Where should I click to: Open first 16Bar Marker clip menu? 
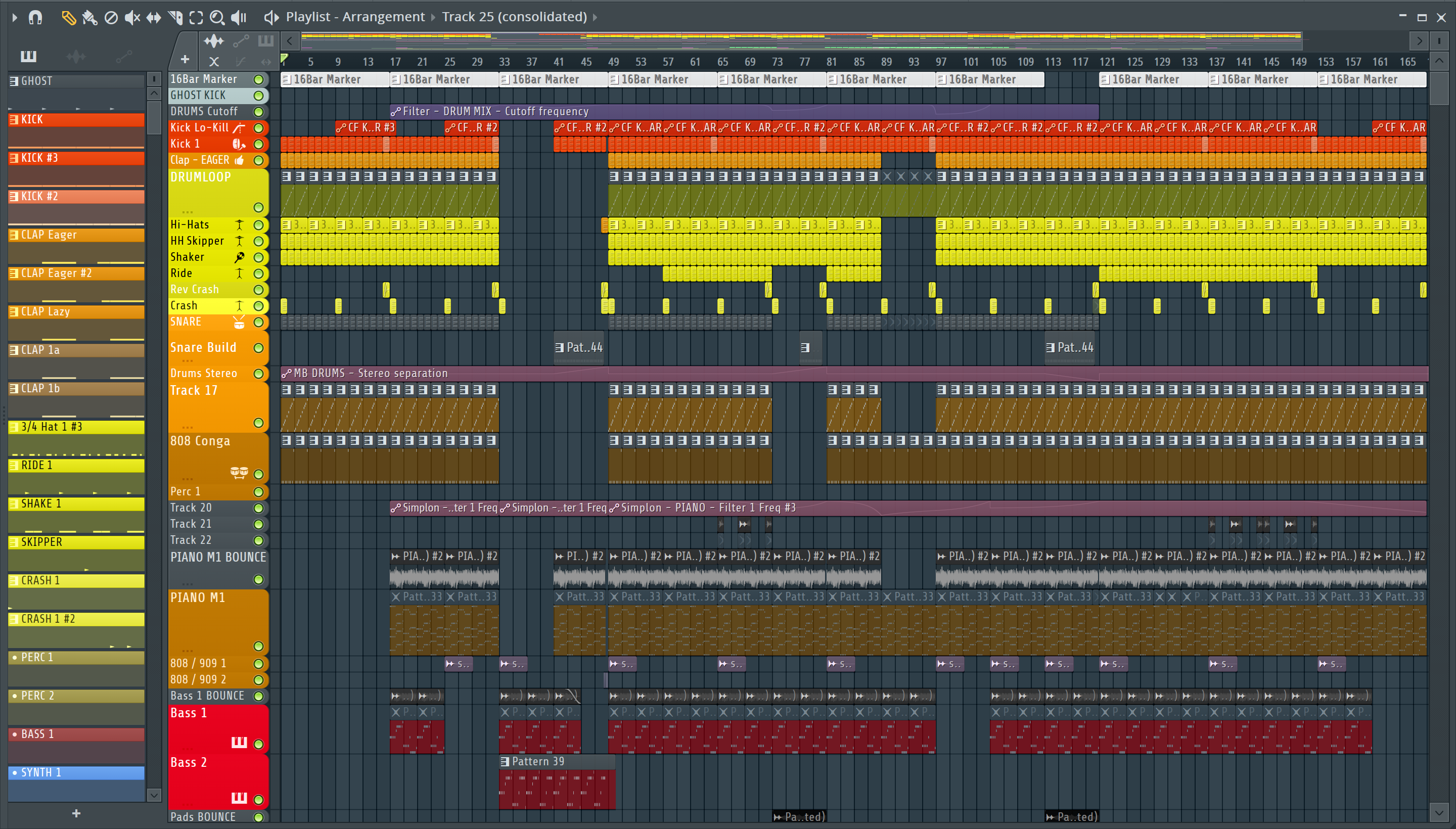tap(287, 80)
